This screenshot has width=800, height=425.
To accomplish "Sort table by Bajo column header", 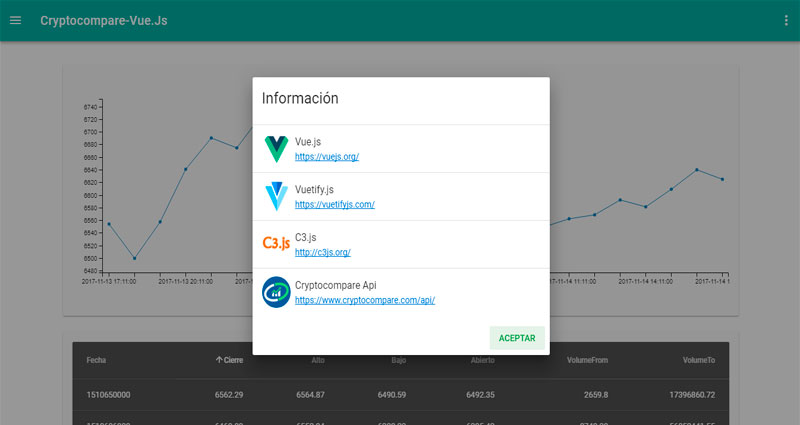I will pos(398,360).
